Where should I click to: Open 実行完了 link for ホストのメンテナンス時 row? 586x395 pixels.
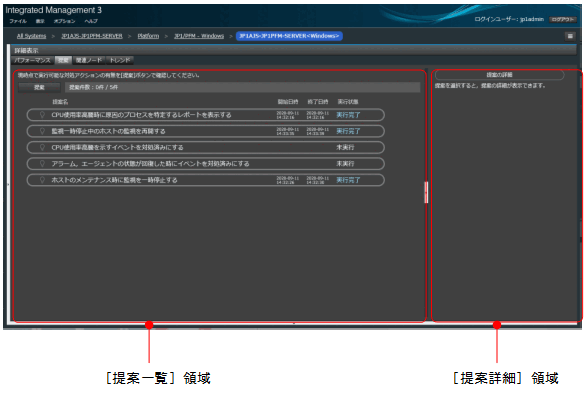click(348, 180)
